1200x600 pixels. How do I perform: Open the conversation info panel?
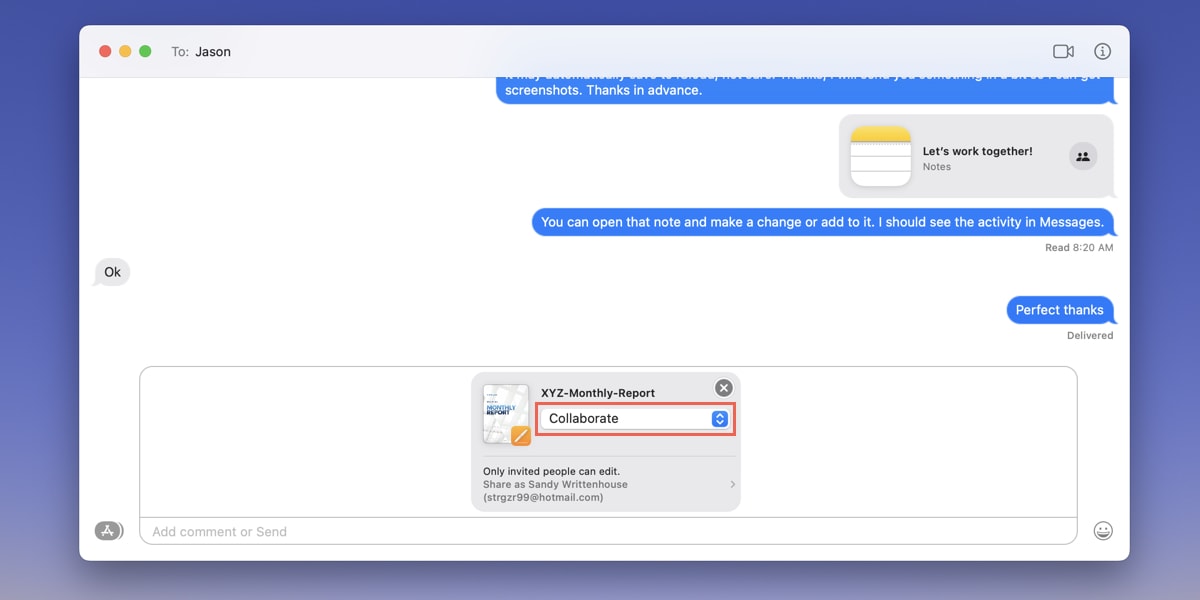click(1101, 51)
